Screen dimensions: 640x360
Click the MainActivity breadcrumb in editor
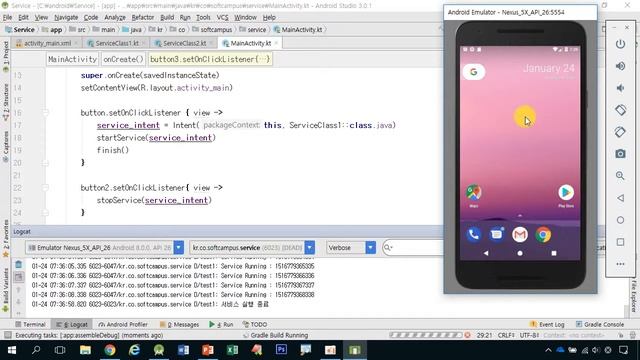point(72,60)
